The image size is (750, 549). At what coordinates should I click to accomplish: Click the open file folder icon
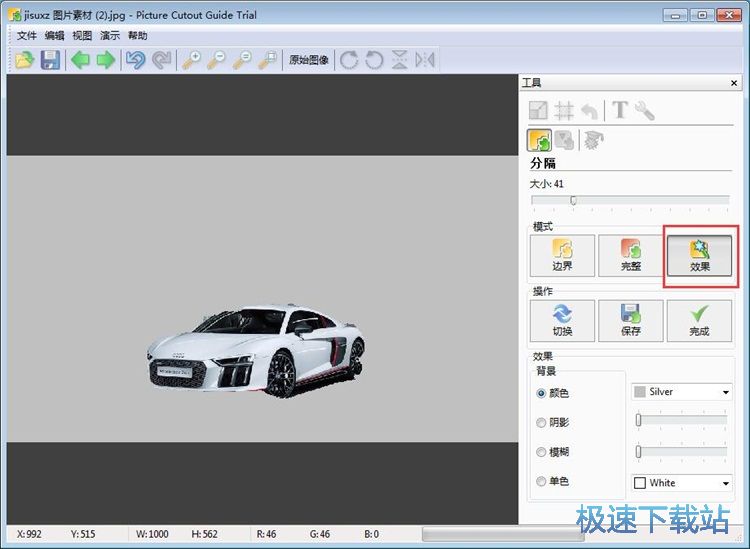(25, 60)
